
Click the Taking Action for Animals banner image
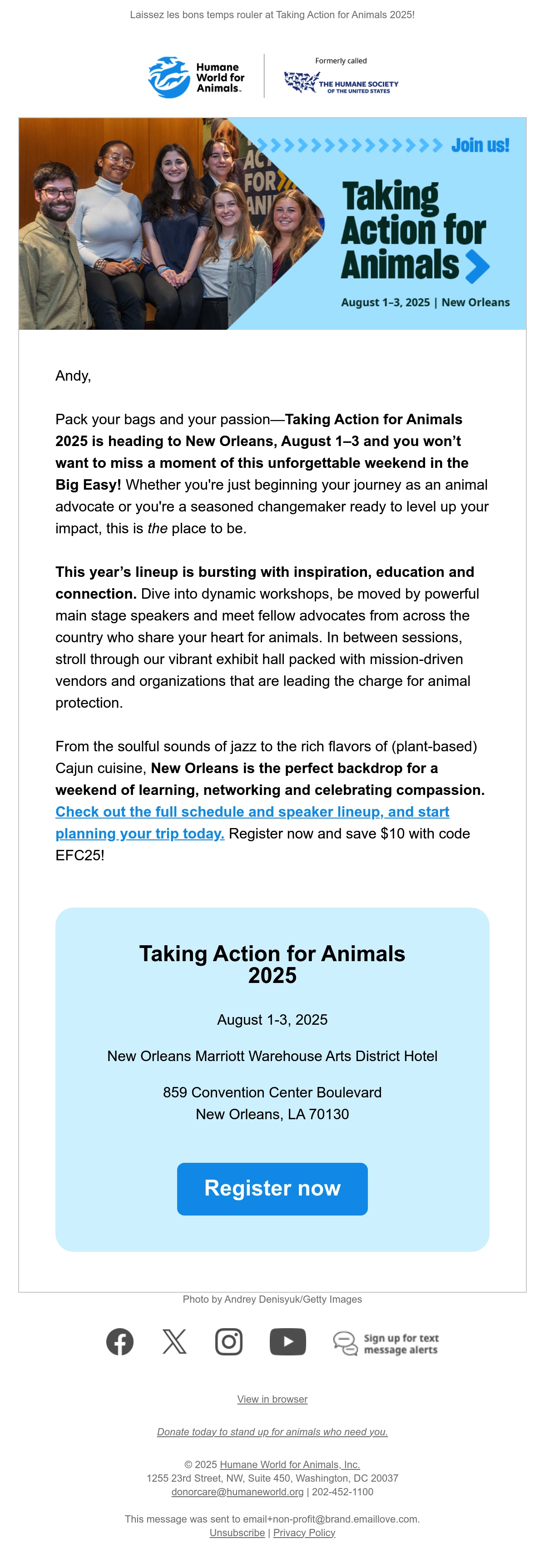[272, 223]
